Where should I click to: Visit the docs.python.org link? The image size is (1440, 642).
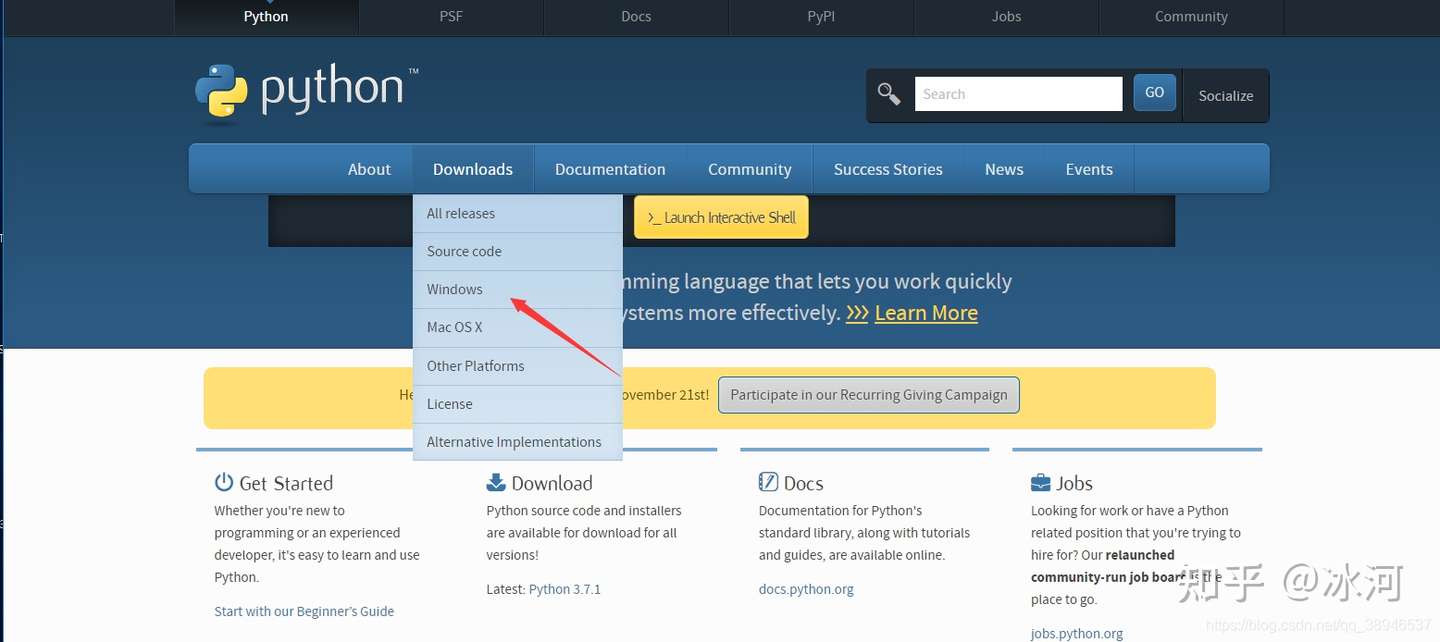(x=806, y=589)
